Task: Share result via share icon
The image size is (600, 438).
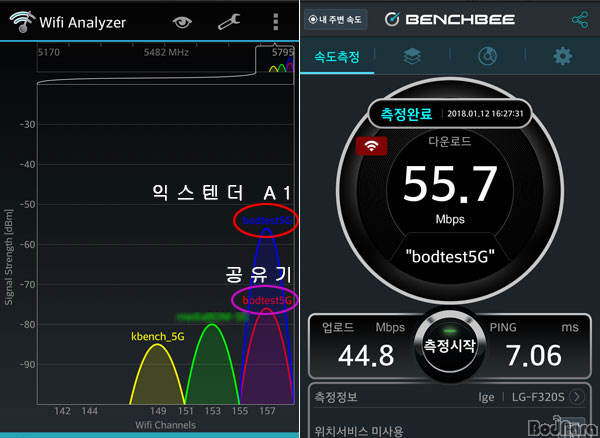Action: 580,20
